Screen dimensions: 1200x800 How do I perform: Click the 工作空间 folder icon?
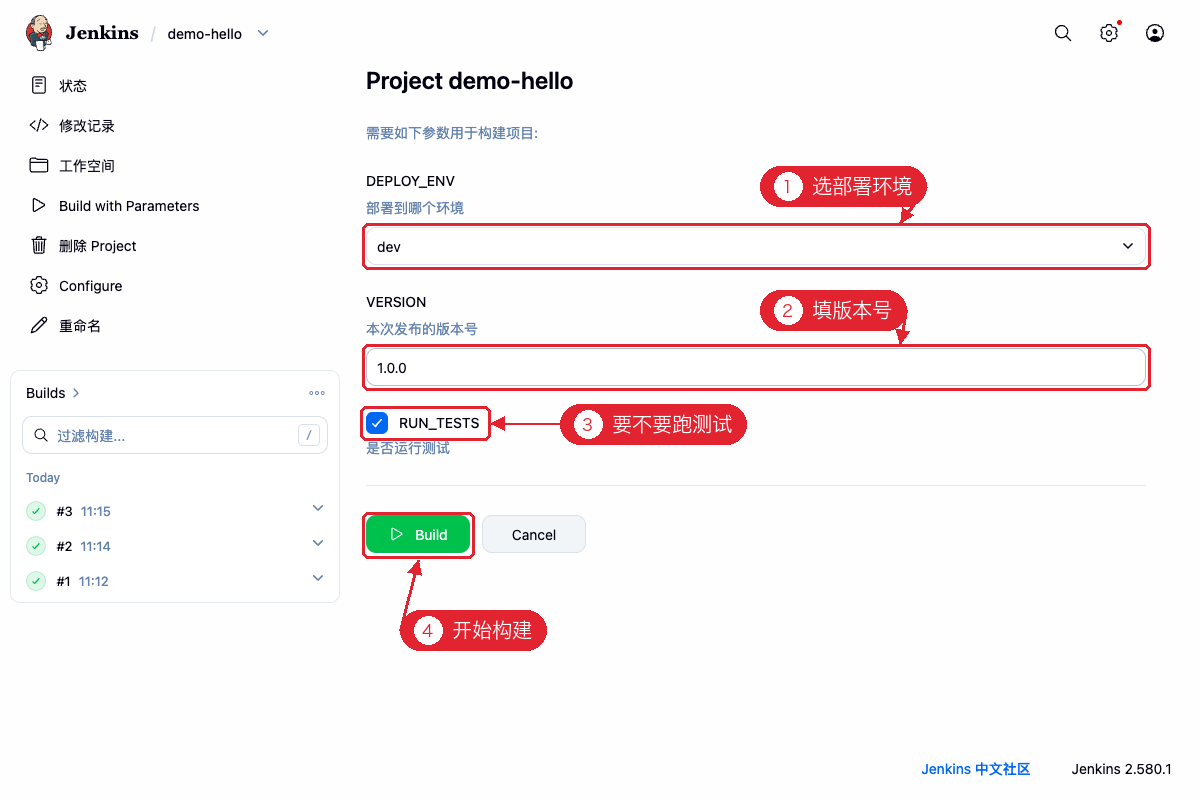(x=39, y=165)
